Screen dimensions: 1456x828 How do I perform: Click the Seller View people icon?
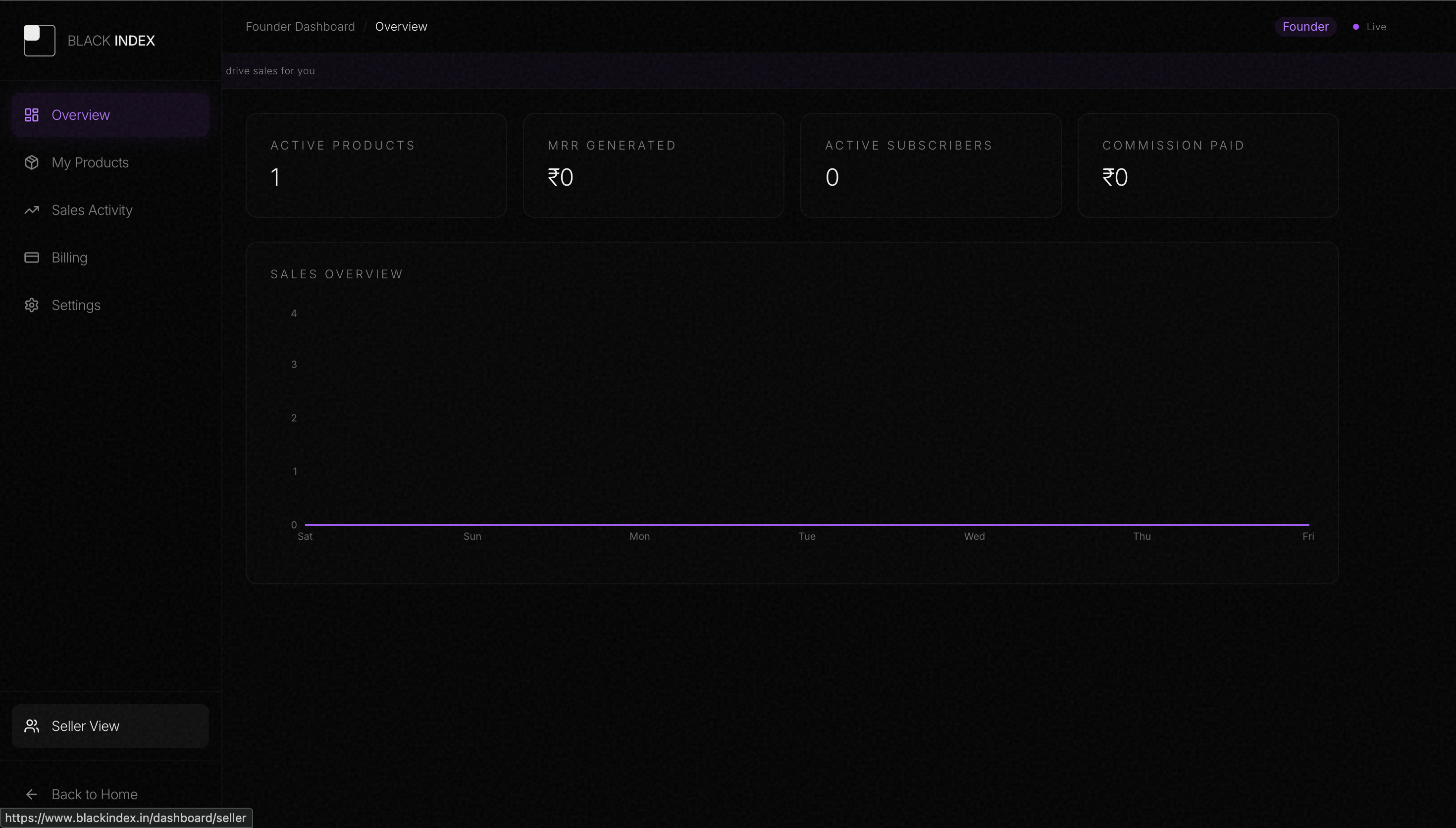click(32, 726)
